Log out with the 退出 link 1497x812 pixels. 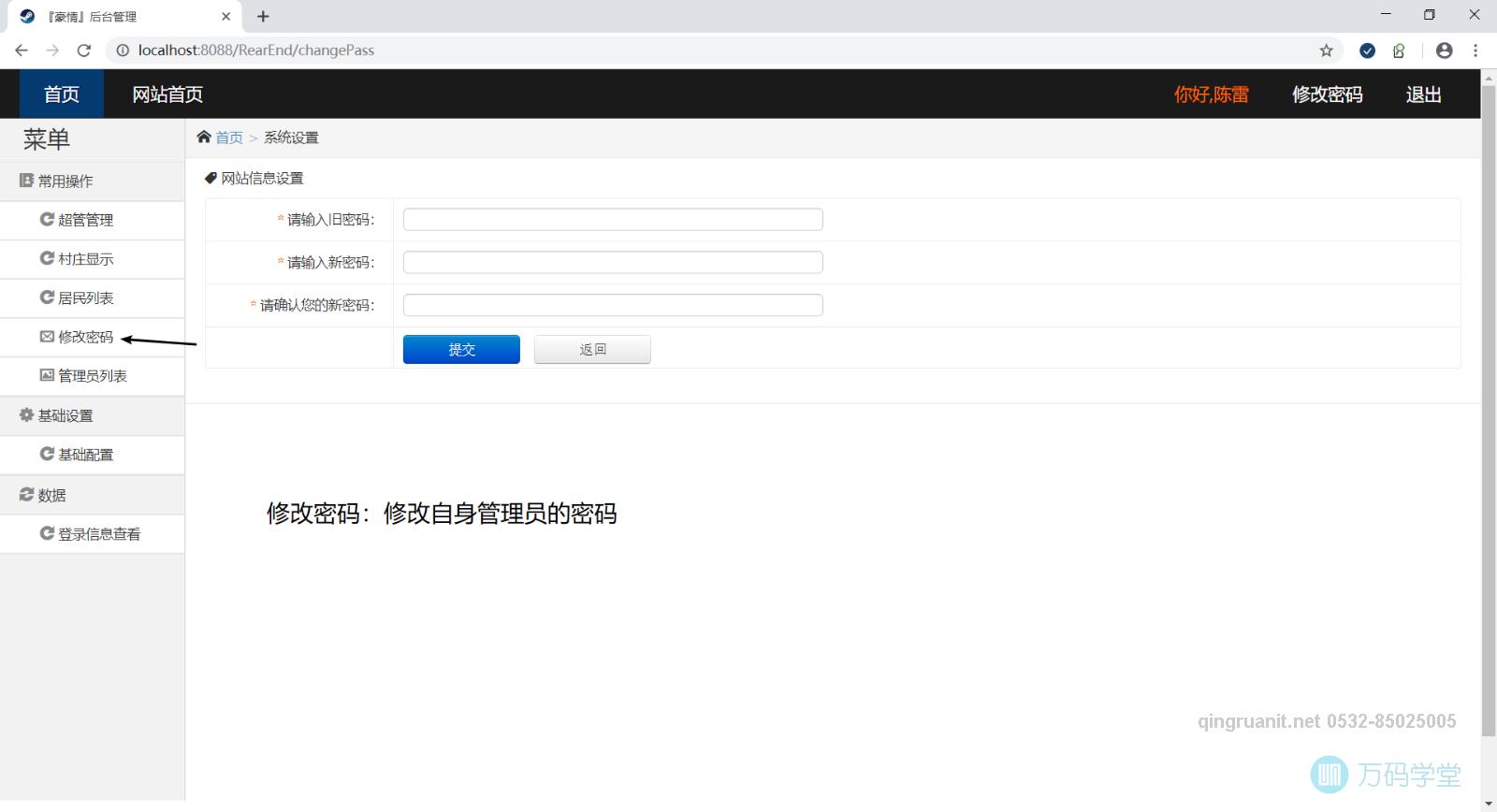pyautogui.click(x=1423, y=94)
